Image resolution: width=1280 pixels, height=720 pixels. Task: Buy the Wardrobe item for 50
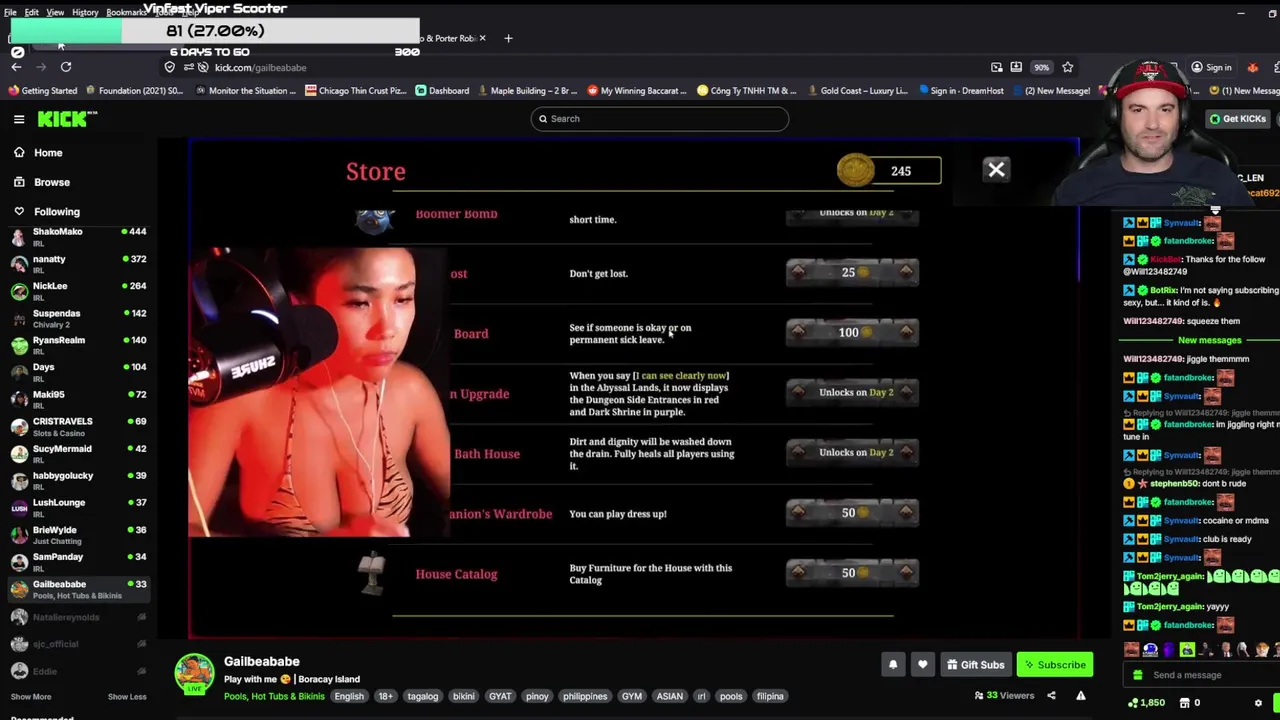pos(852,512)
